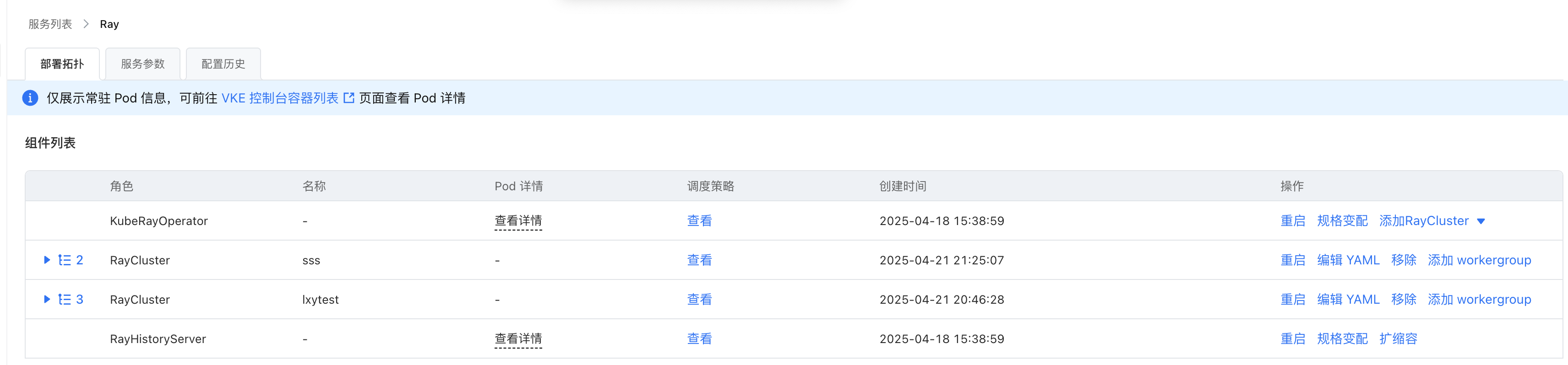
Task: Click 规格变配 for KubeRayOperator
Action: coord(1342,221)
